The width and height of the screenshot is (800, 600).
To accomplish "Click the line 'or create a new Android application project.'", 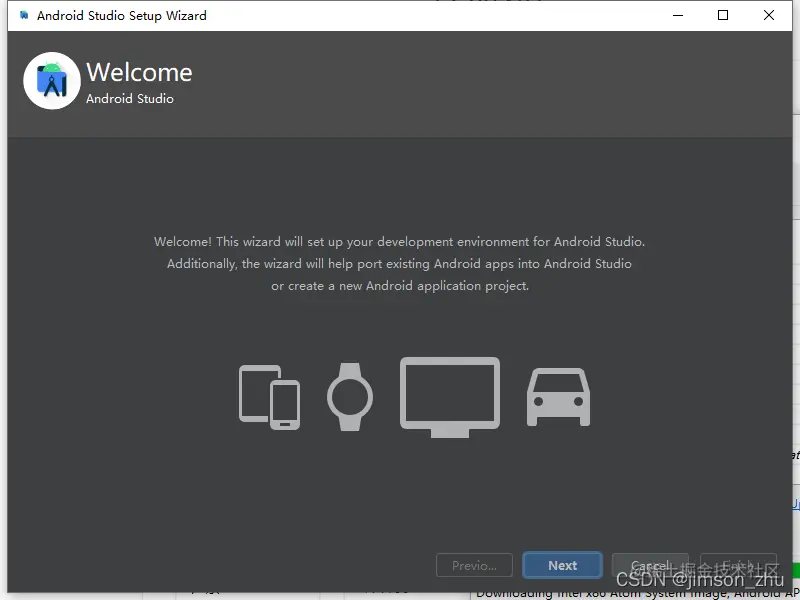I will click(400, 286).
